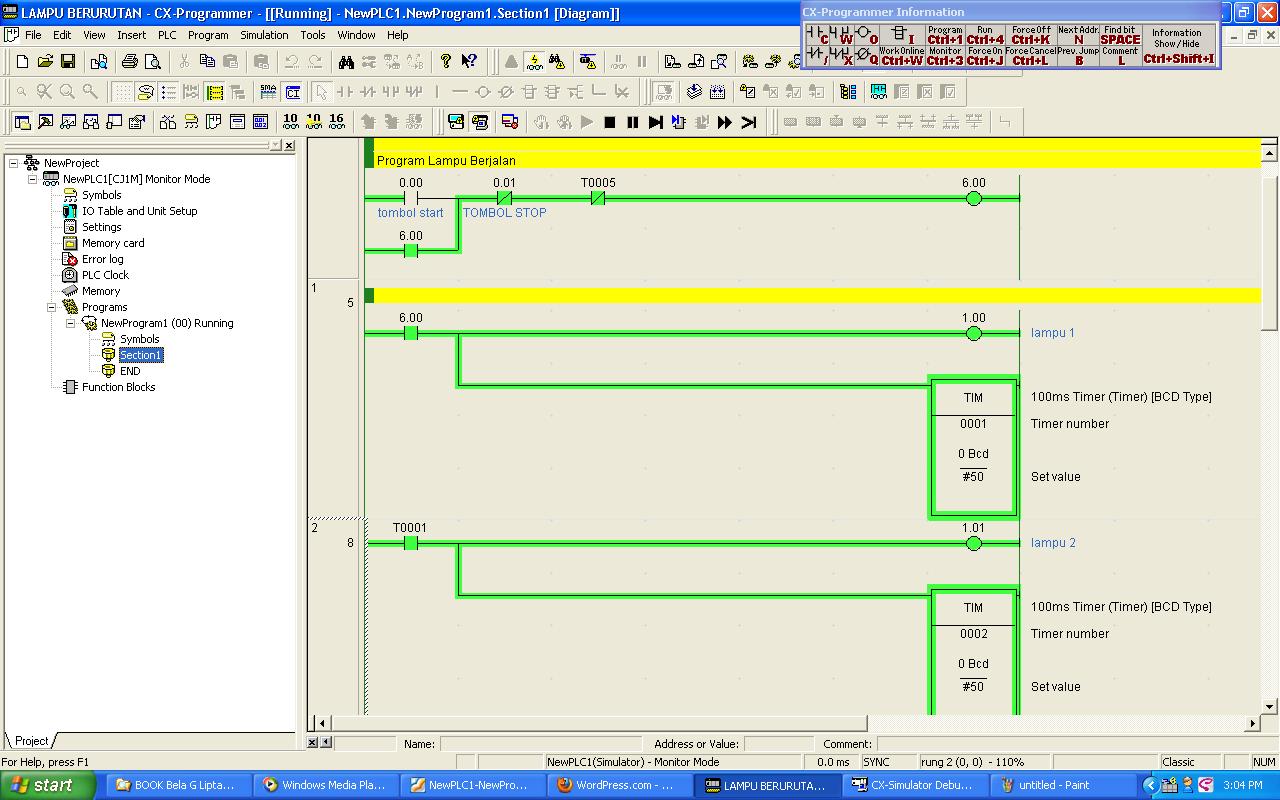Click the Continuous Step Run double-arrow icon

click(x=725, y=122)
